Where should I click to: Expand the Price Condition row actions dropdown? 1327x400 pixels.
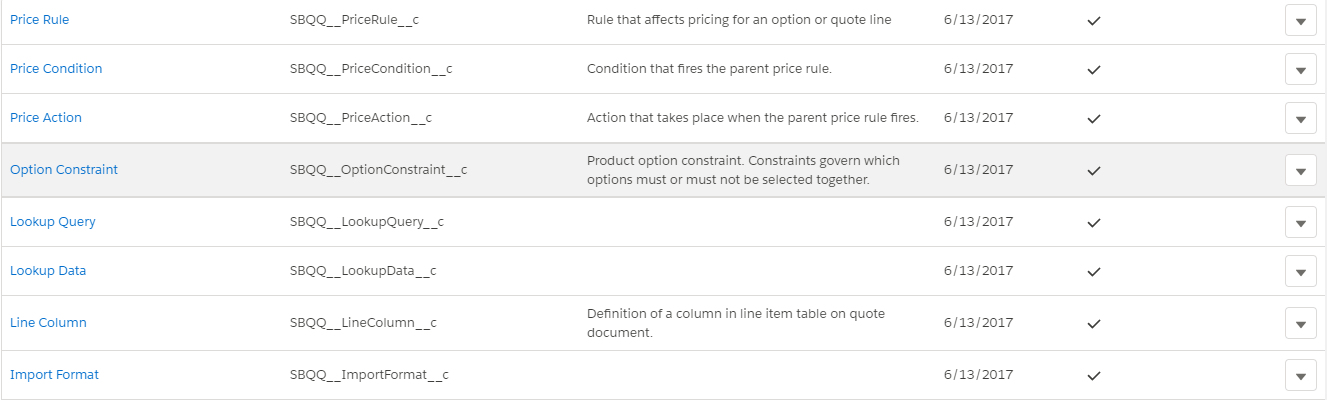1300,70
